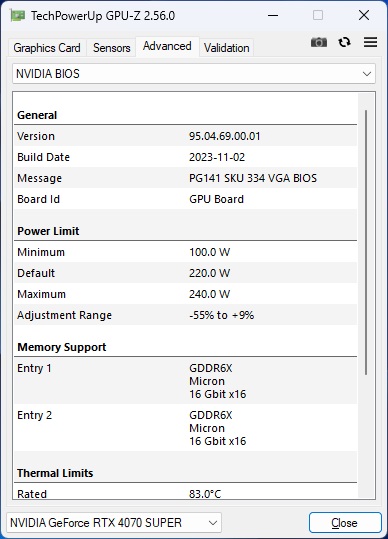Expand the NVIDIA BIOS dropdown
The height and width of the screenshot is (539, 388).
click(x=194, y=74)
